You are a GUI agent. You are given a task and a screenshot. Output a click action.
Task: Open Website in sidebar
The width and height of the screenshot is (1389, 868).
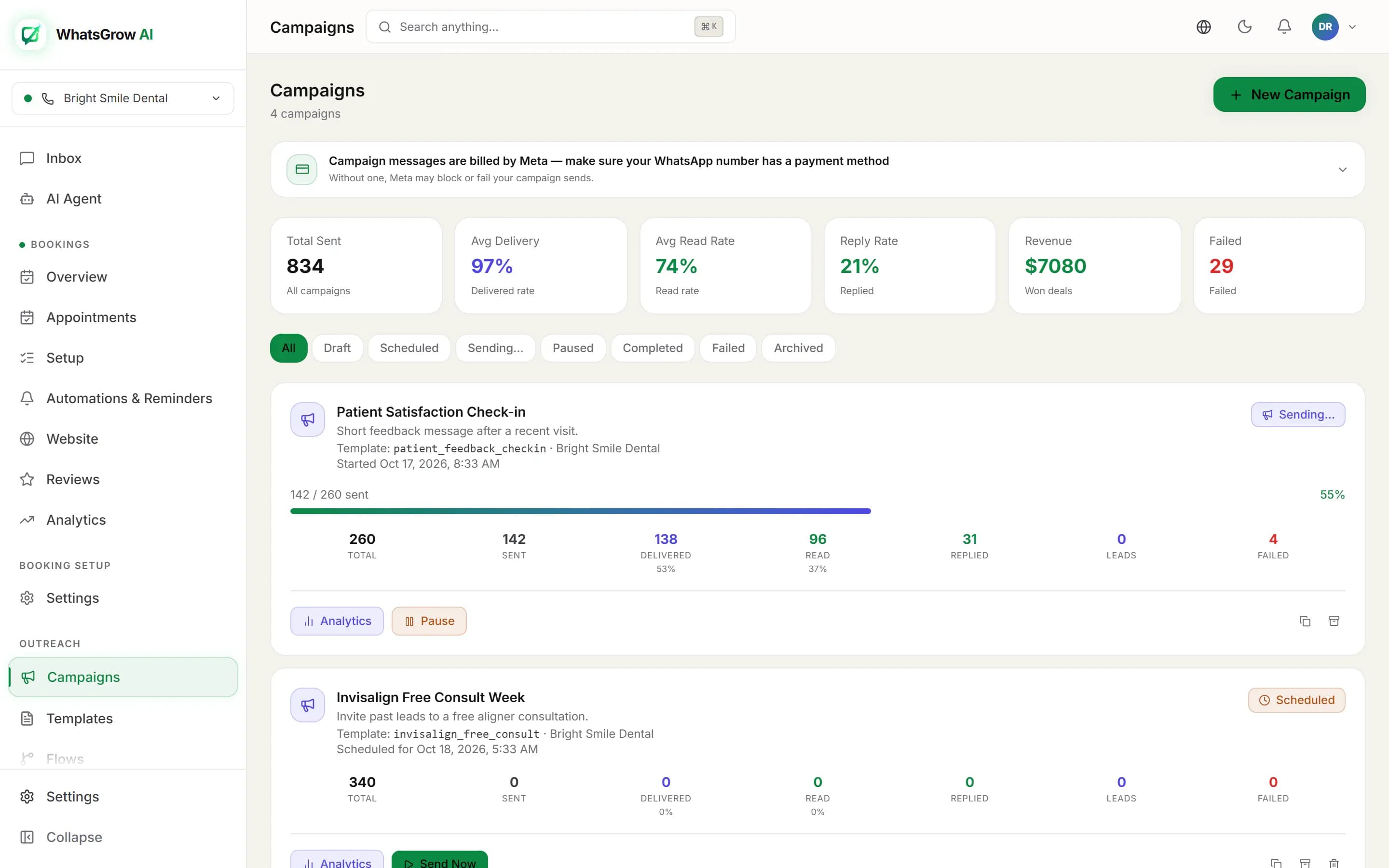click(123, 439)
